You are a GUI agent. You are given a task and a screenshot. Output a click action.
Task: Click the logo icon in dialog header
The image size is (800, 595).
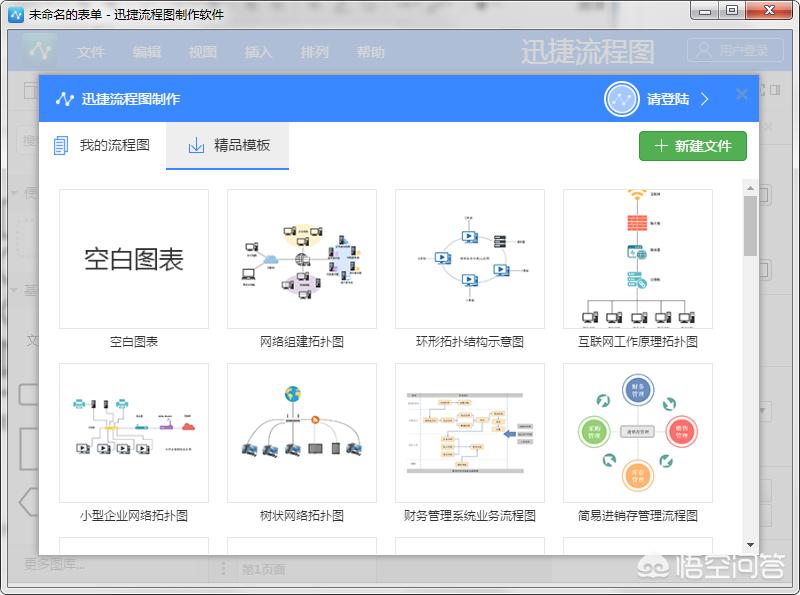click(65, 98)
